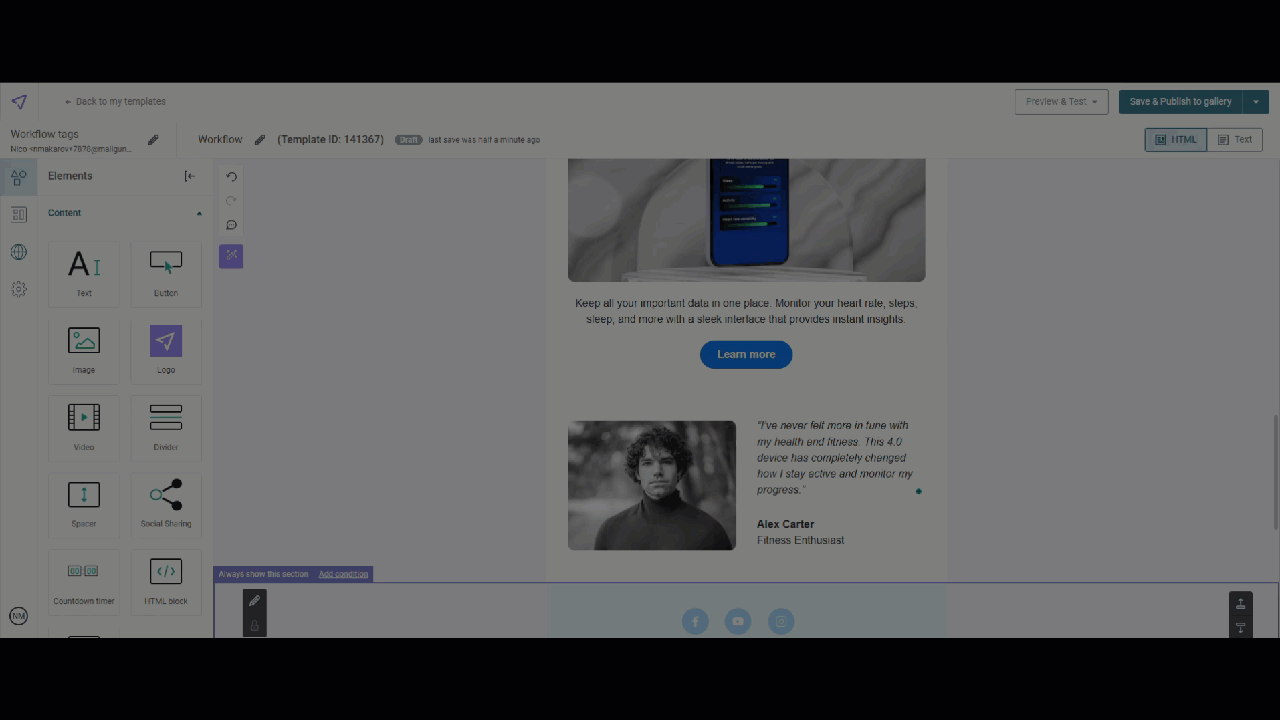Select the Image element tile
Viewport: 1280px width, 720px height.
click(84, 350)
